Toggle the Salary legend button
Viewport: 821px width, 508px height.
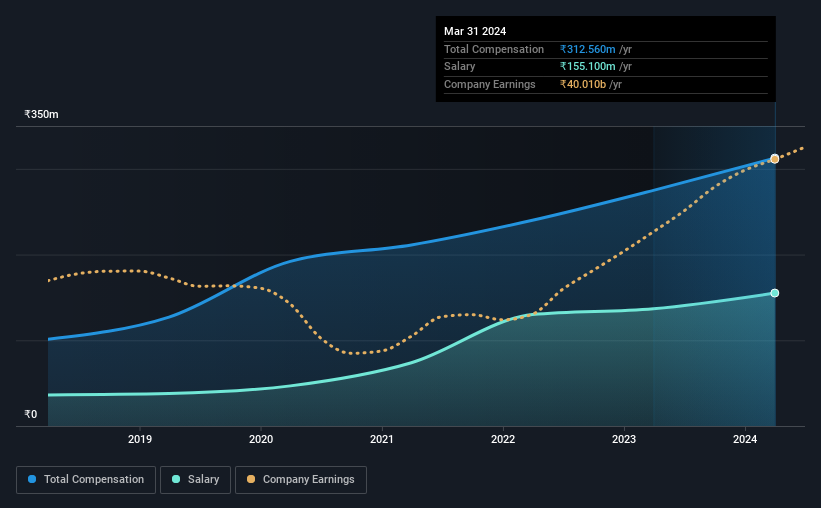point(195,479)
